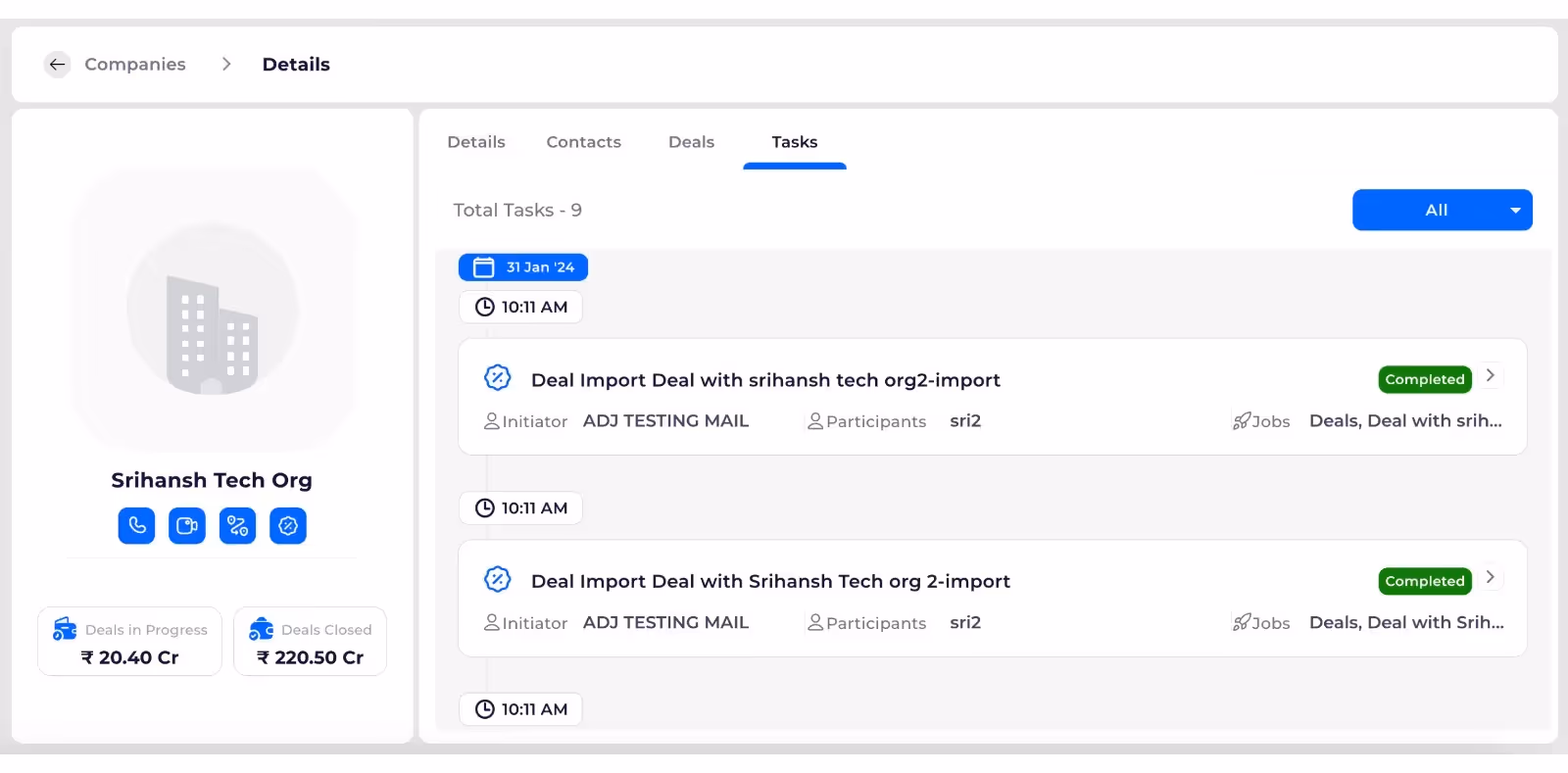
Task: Click the deal icon of Tech org 2-import task
Action: coord(498,579)
